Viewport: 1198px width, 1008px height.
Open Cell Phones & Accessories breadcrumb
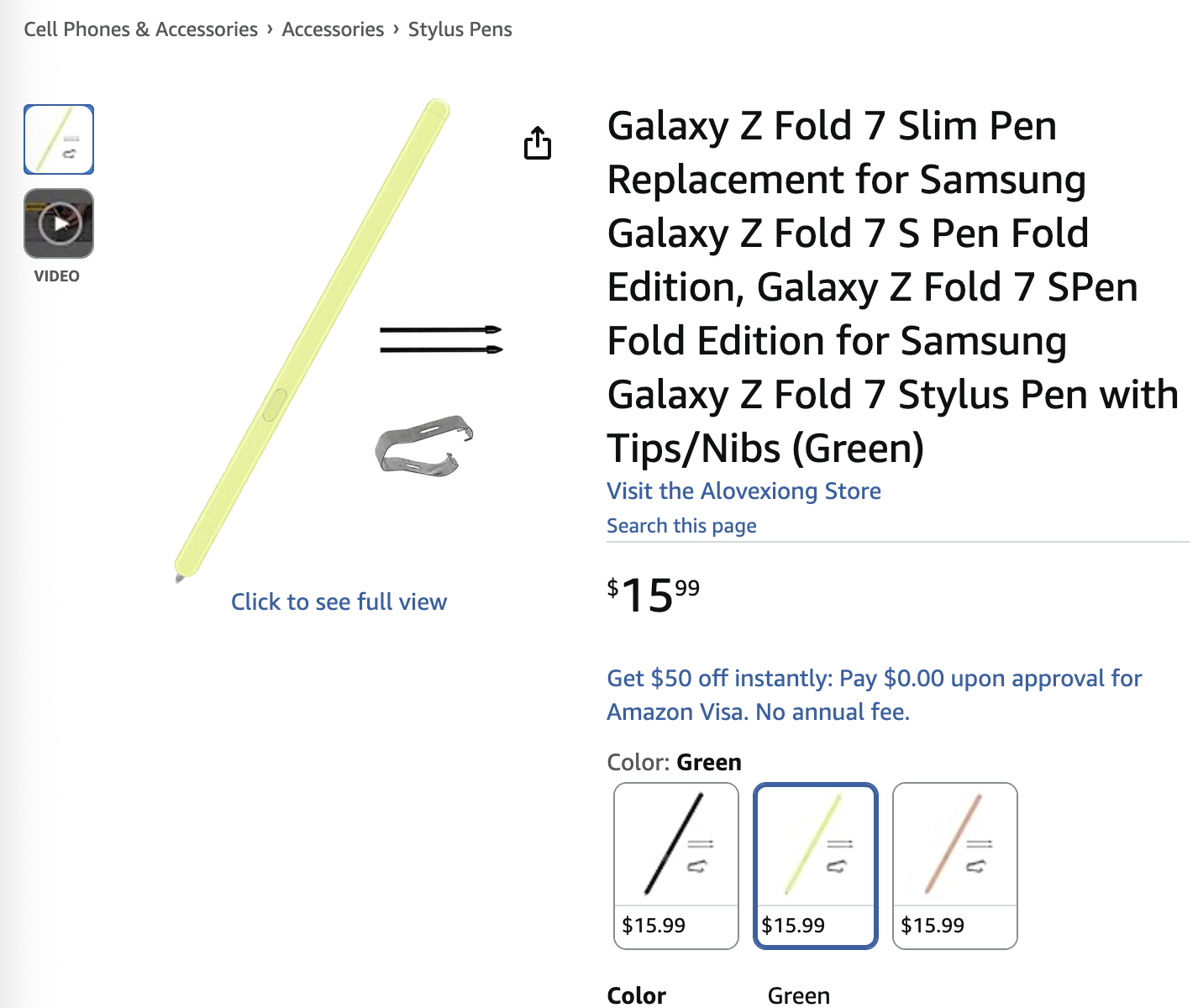140,29
